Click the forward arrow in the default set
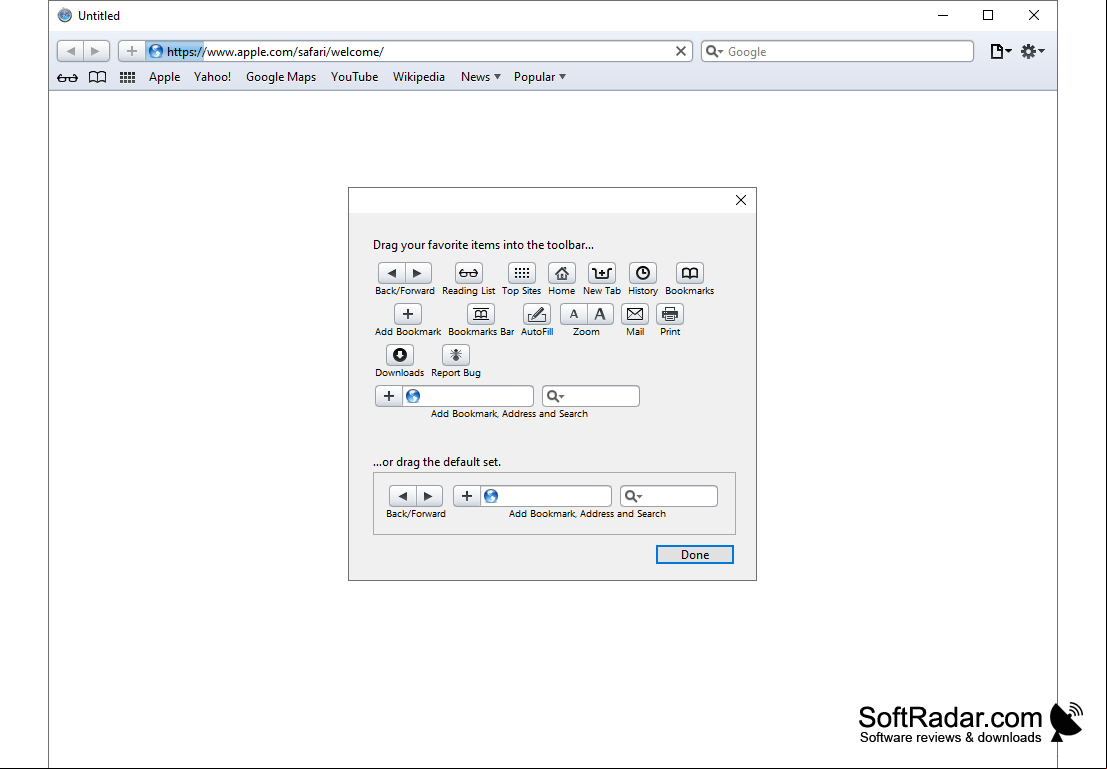The height and width of the screenshot is (769, 1107). (429, 496)
